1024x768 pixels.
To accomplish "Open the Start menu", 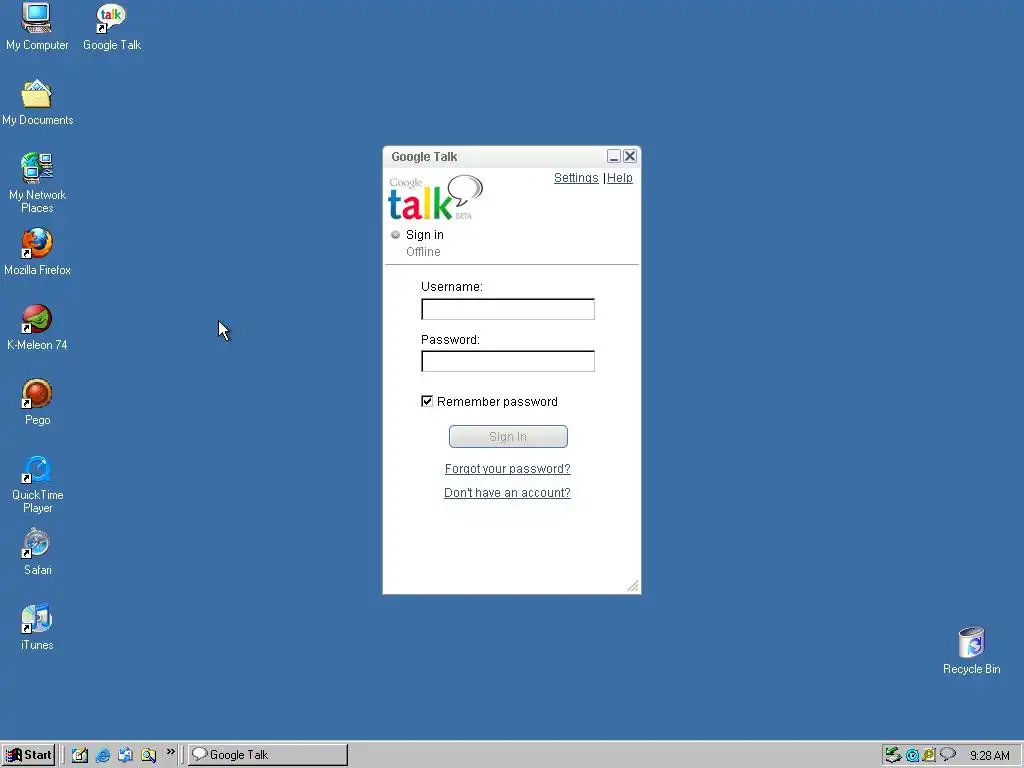I will tap(28, 755).
